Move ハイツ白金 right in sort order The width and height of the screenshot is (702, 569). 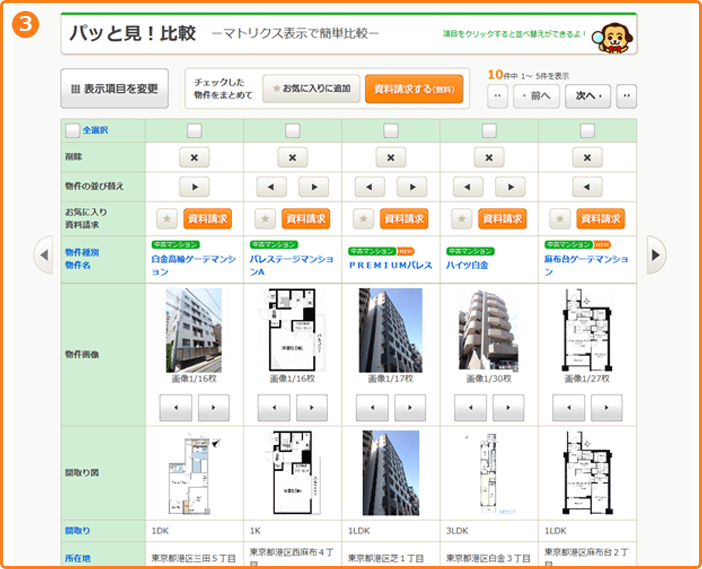point(510,187)
